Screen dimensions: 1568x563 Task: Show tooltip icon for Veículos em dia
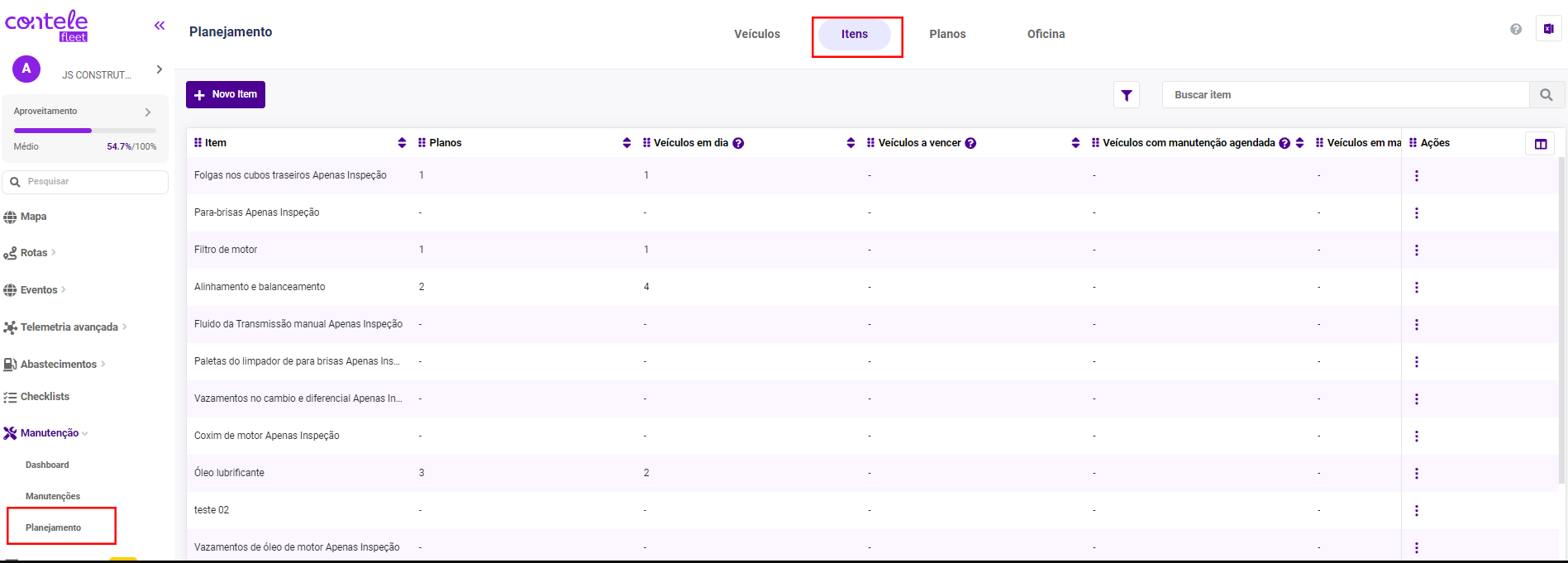pos(738,143)
